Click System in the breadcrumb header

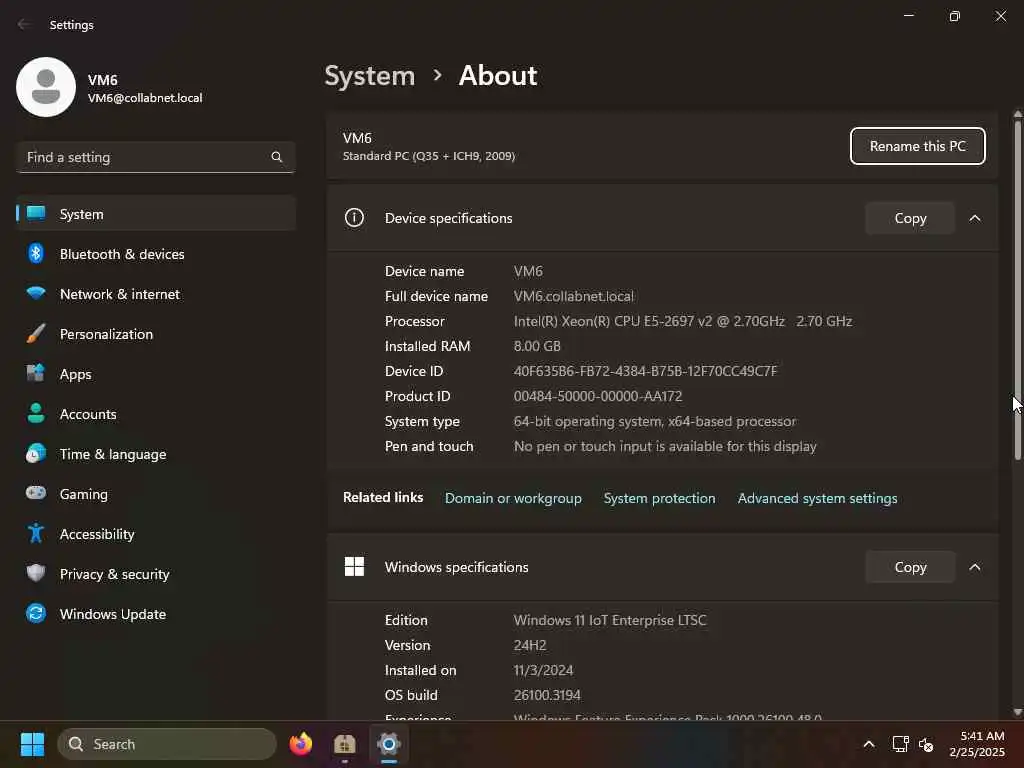370,76
